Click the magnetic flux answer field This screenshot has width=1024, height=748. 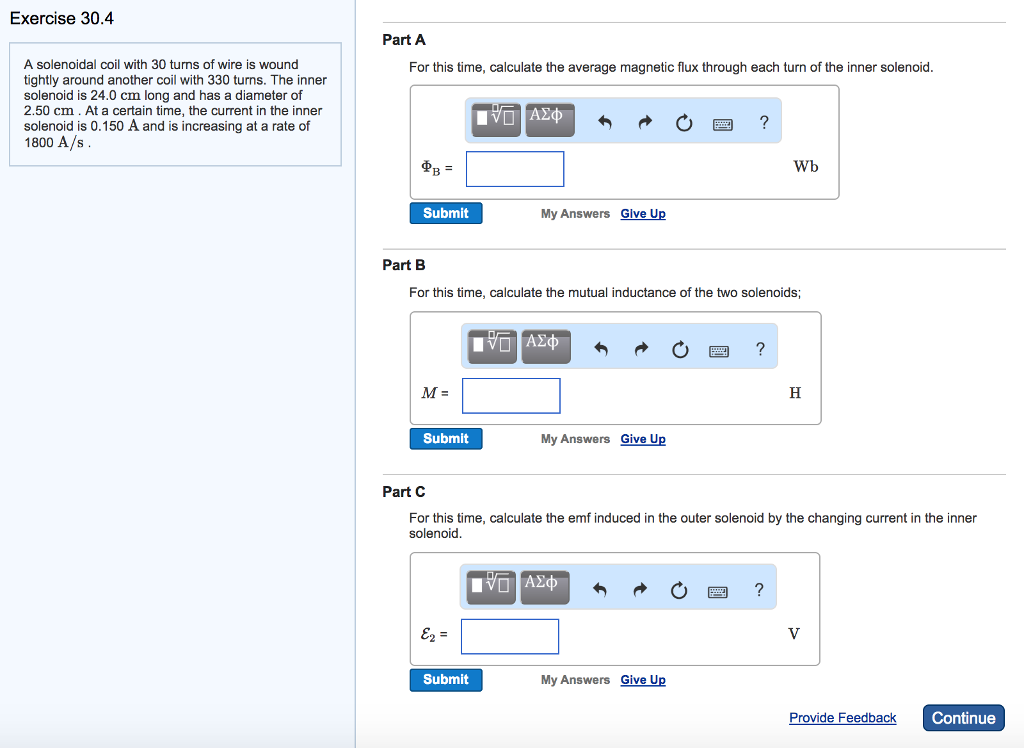(x=515, y=169)
